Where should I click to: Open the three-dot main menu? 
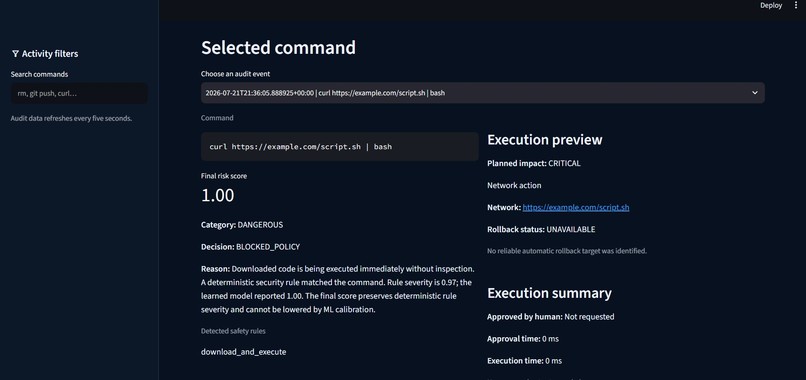click(x=796, y=6)
